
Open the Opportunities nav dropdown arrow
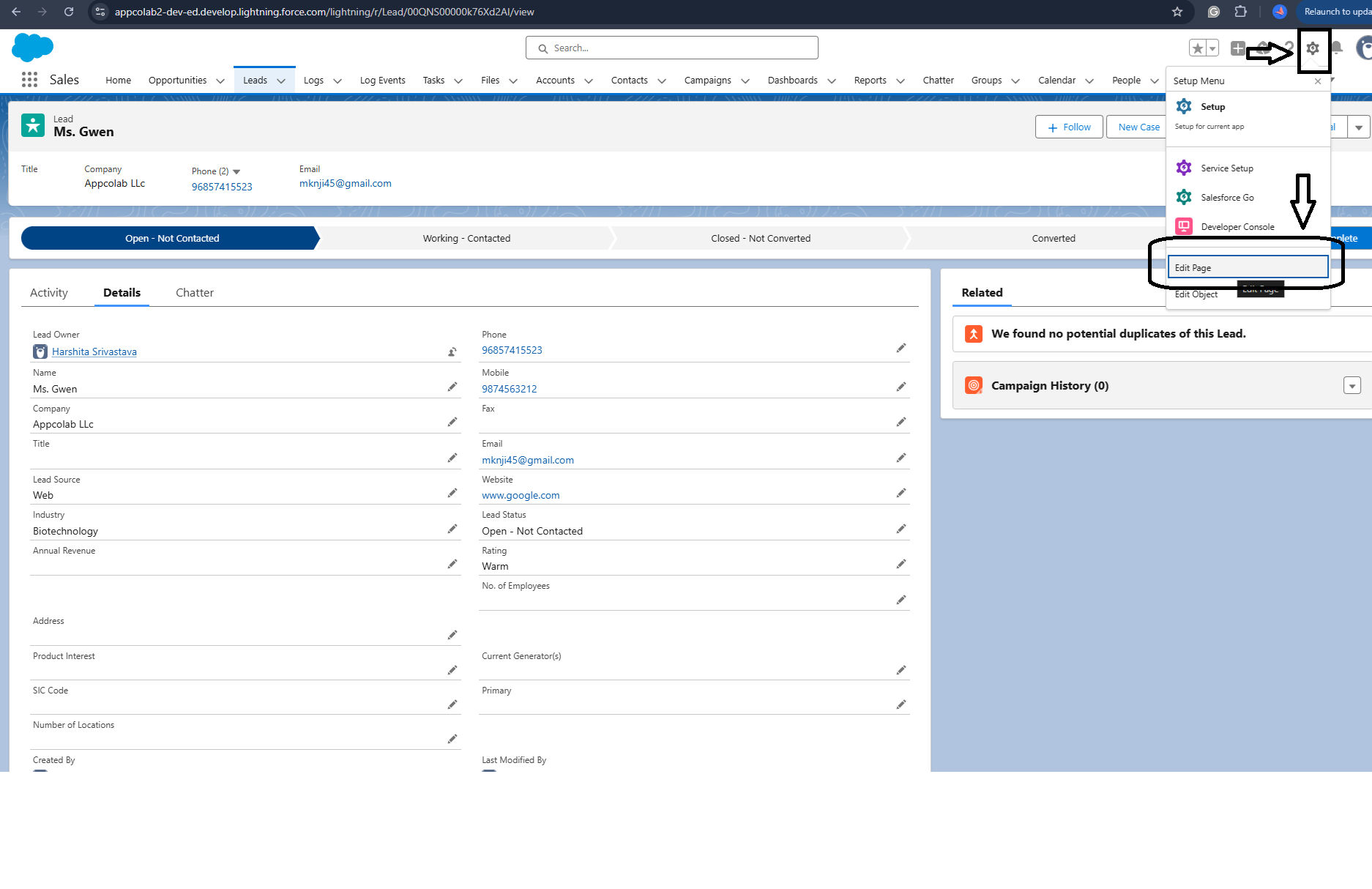[x=220, y=81]
